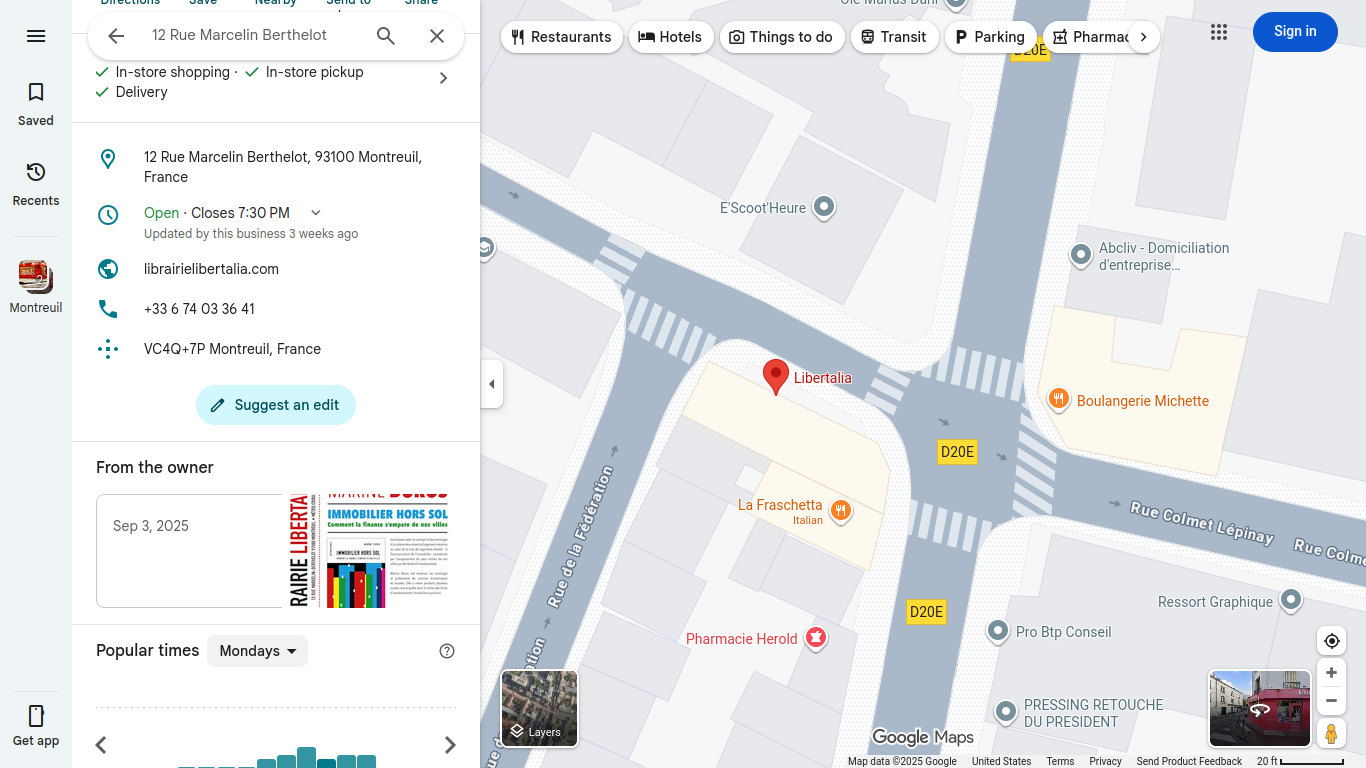Click the magnifier search icon
1366x768 pixels.
pos(386,36)
